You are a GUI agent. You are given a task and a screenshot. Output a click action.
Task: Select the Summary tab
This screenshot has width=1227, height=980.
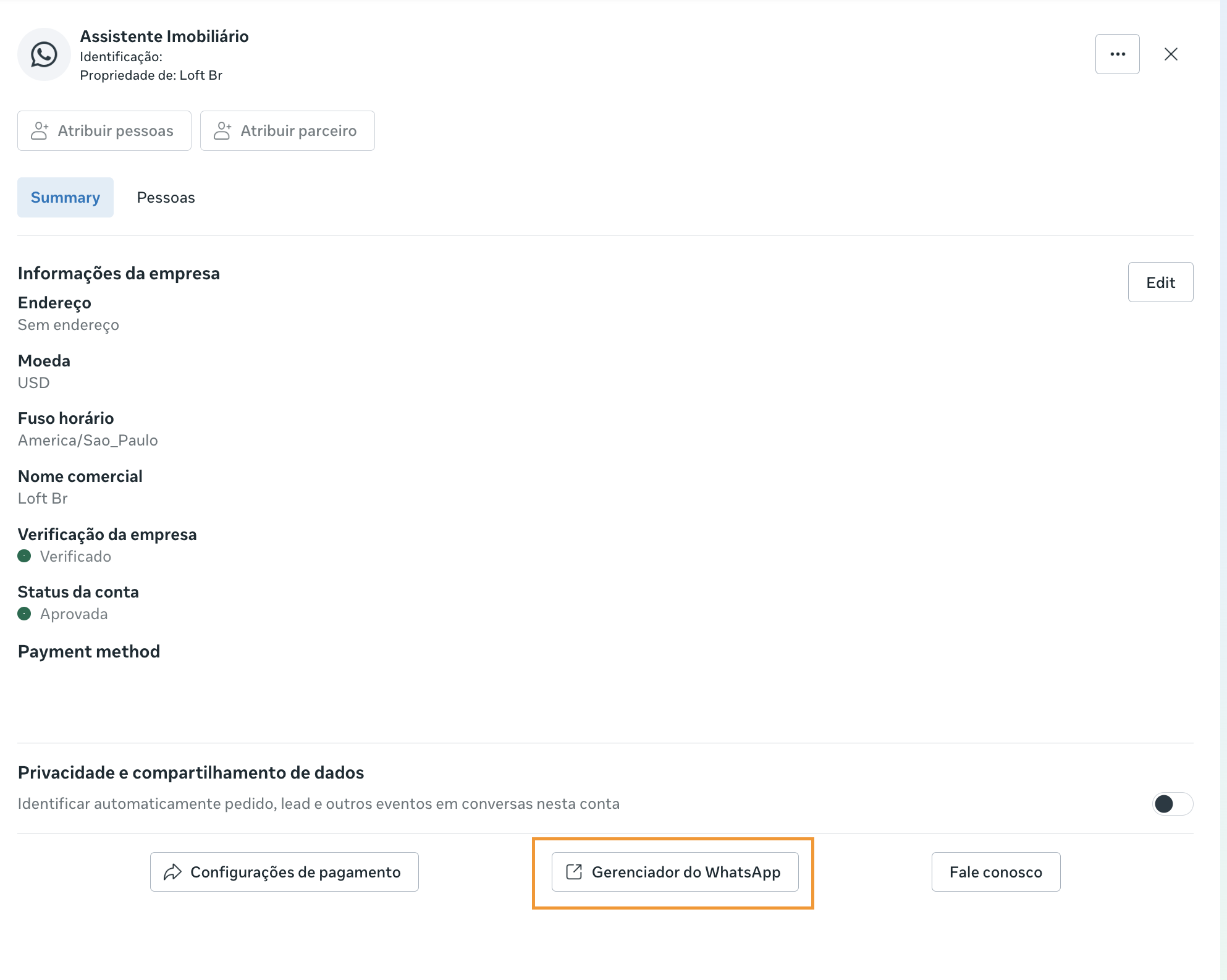click(x=65, y=198)
